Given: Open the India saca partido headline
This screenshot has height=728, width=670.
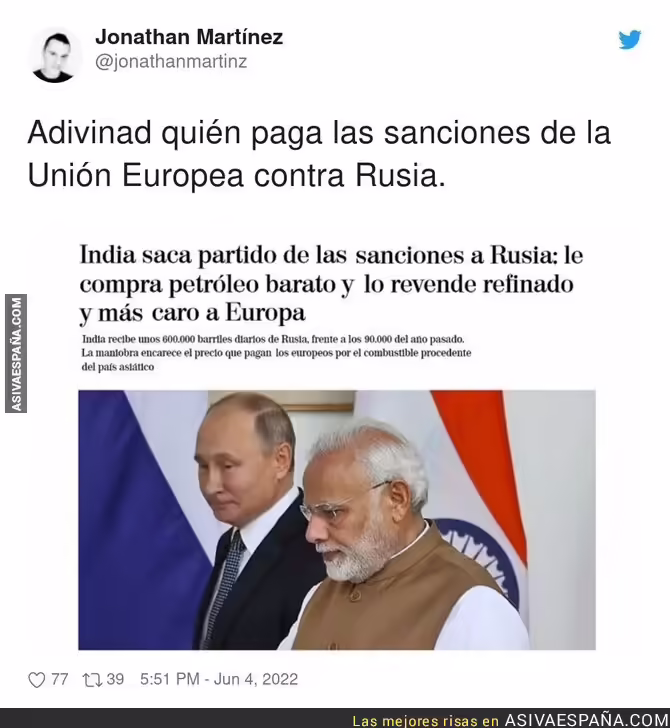Looking at the screenshot, I should 331,283.
